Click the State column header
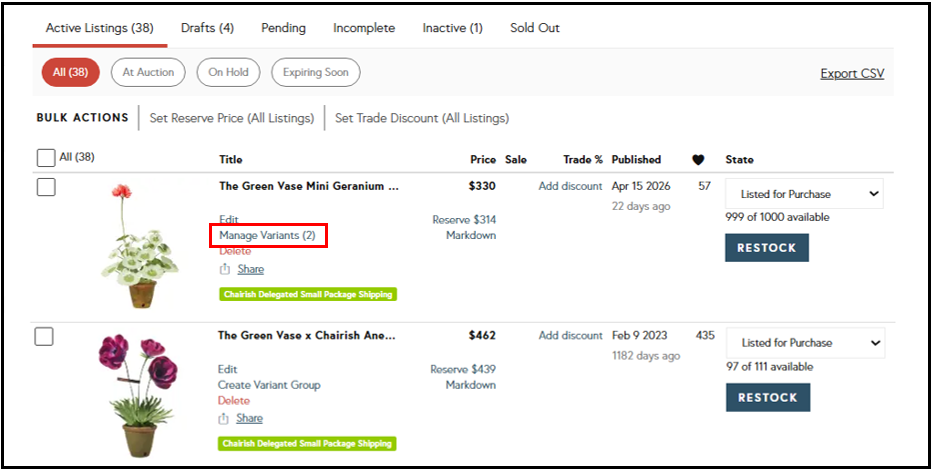This screenshot has width=932, height=469. [x=739, y=160]
